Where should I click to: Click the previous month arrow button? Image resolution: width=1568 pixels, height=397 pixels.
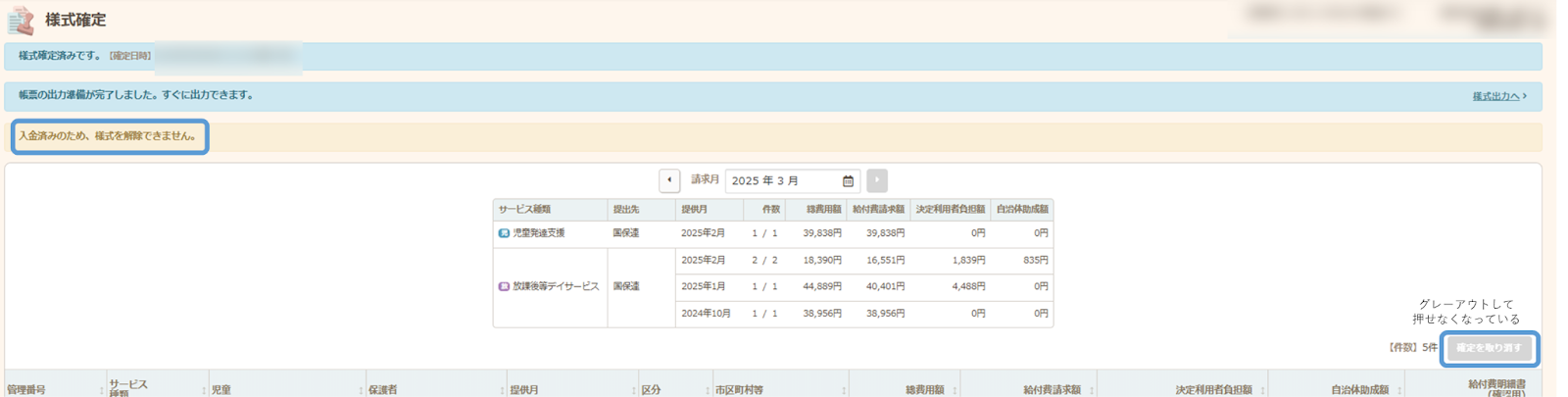click(x=669, y=180)
